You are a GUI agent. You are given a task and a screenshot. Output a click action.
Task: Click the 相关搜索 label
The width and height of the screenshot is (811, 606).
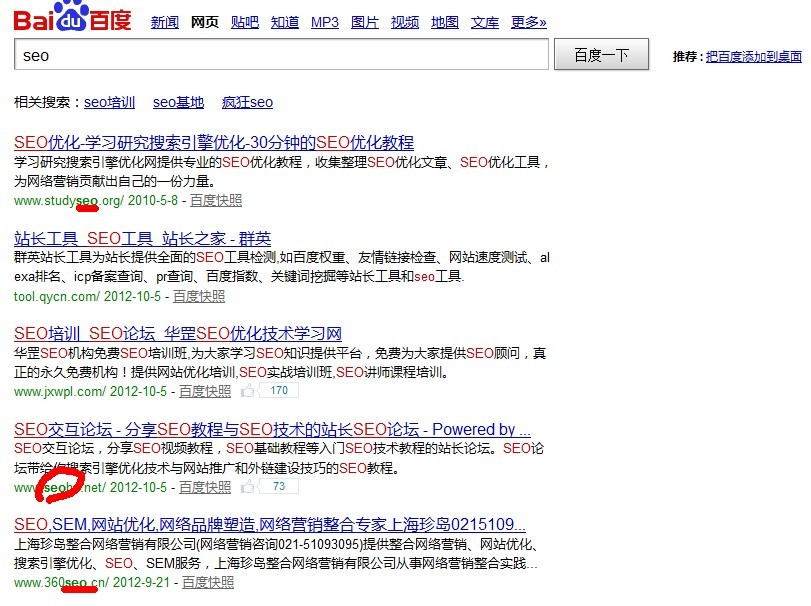(x=47, y=102)
